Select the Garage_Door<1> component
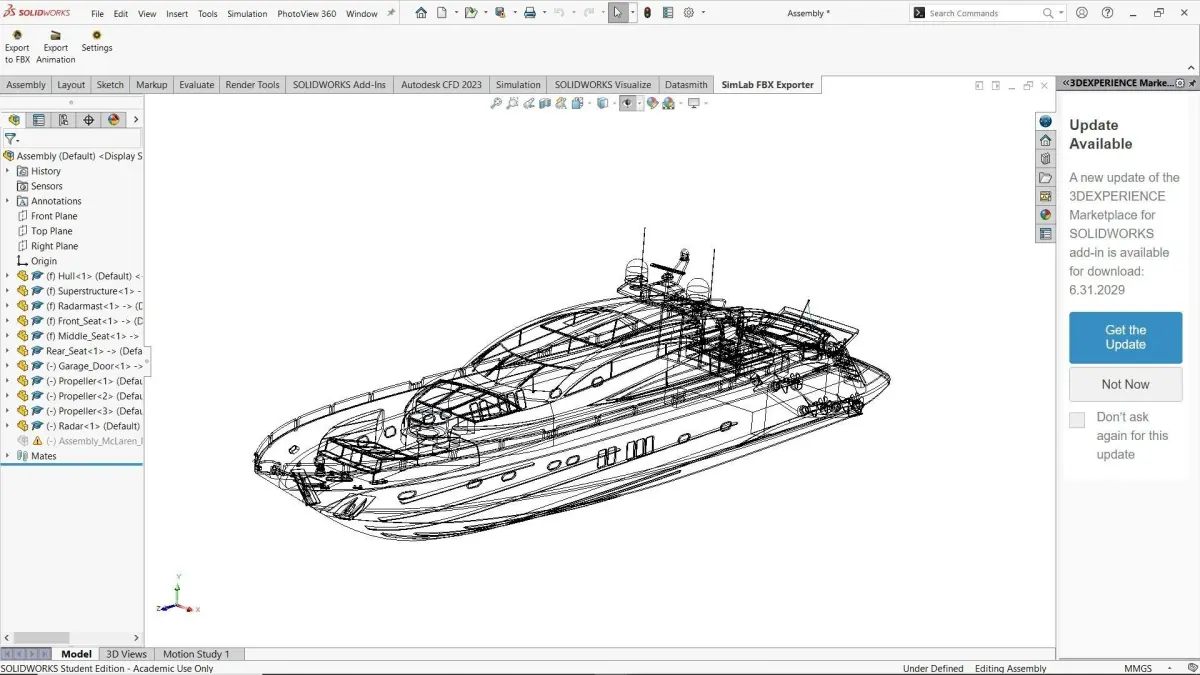This screenshot has height=675, width=1200. click(x=95, y=366)
